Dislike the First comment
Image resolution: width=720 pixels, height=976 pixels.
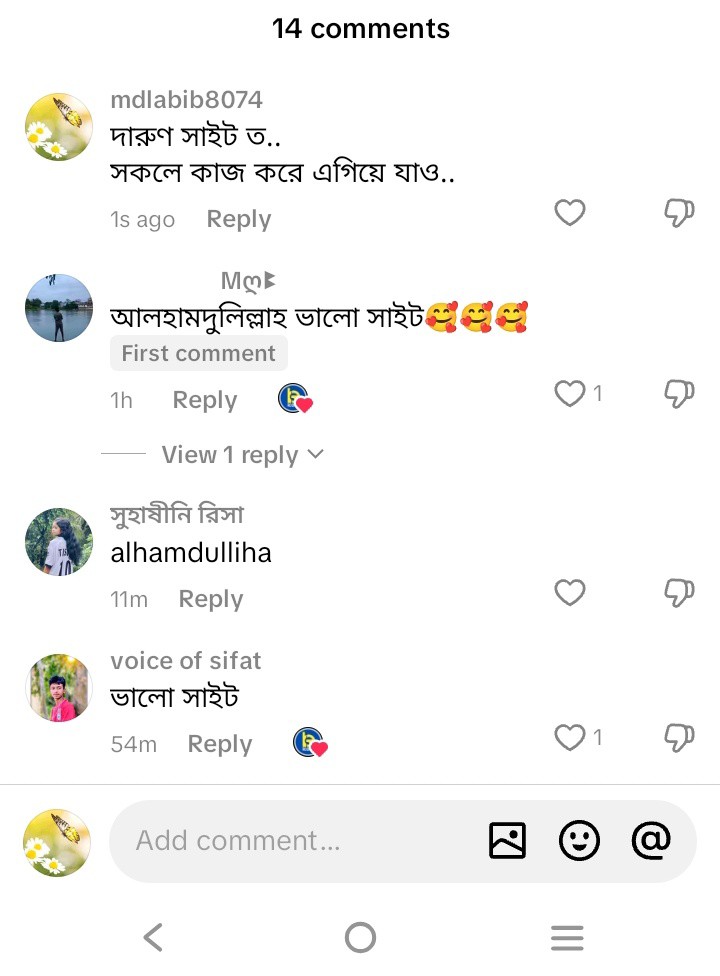679,394
